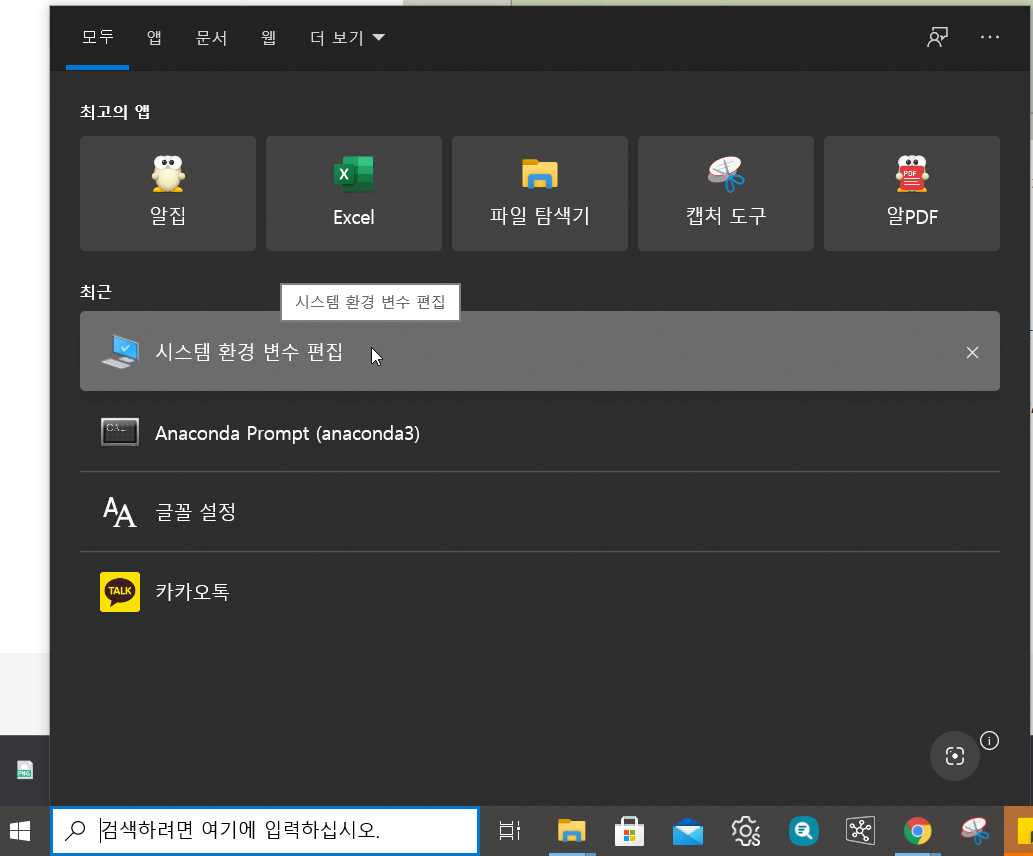Open the feedback person icon
1033x856 pixels.
937,38
